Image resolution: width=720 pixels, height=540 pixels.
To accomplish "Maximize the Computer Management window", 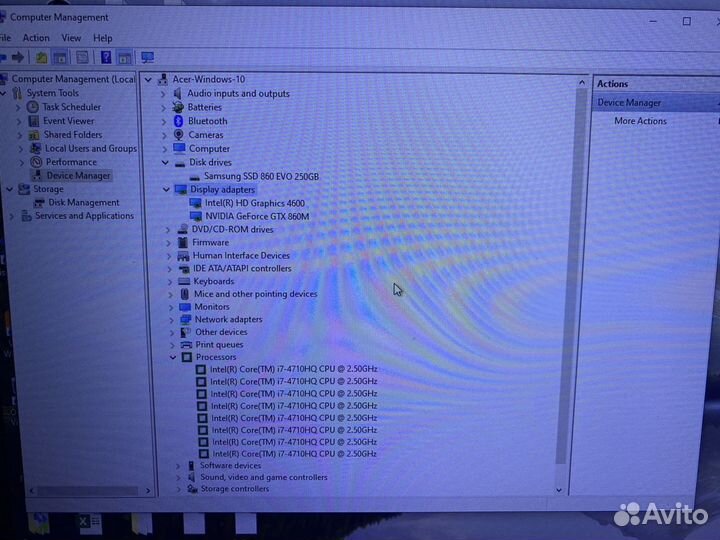I will 686,21.
